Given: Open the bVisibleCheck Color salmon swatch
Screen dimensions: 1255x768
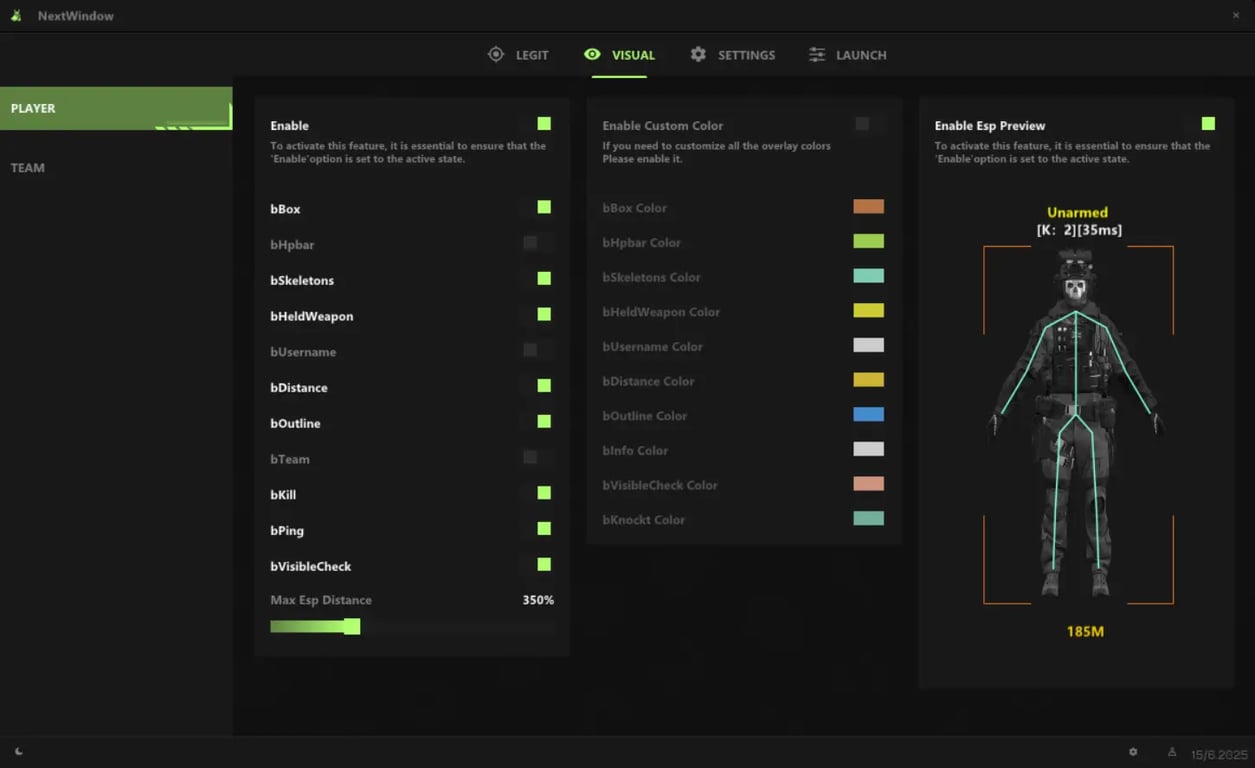Looking at the screenshot, I should [868, 484].
